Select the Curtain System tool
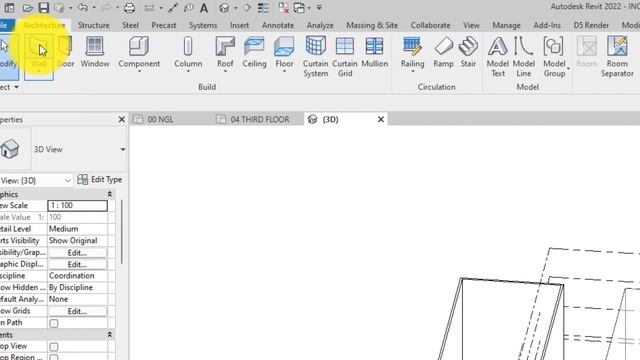640x360 pixels. (316, 56)
